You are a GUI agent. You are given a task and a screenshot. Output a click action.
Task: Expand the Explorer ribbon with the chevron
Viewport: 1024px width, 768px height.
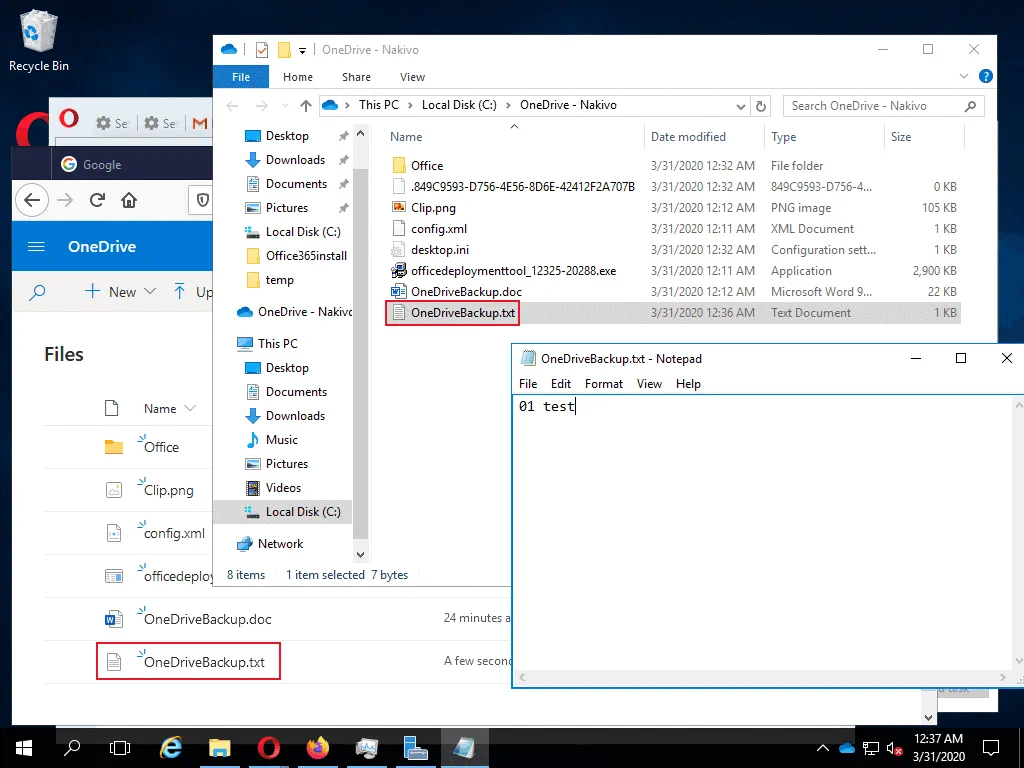965,76
